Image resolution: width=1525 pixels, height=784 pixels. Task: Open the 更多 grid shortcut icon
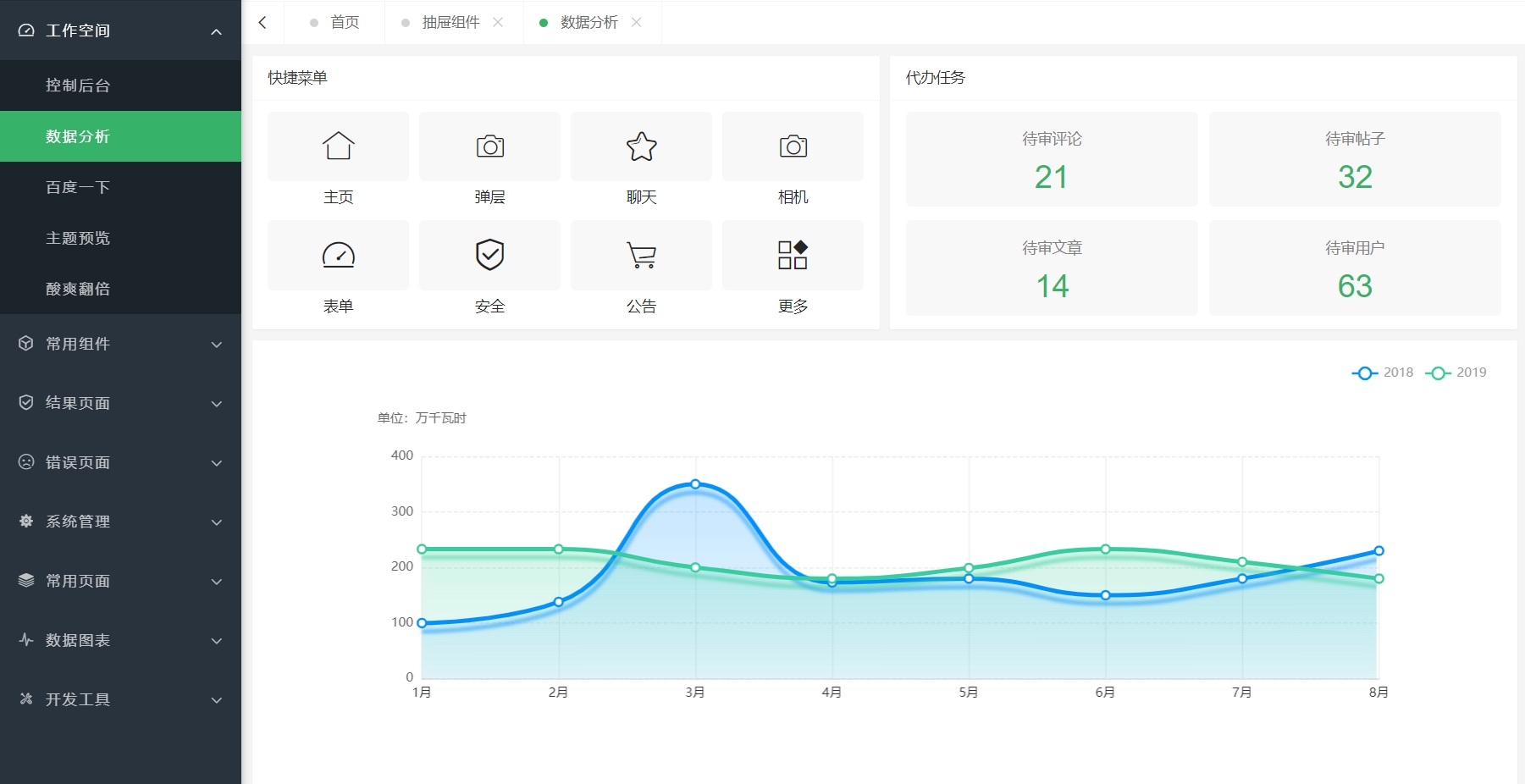click(x=793, y=255)
